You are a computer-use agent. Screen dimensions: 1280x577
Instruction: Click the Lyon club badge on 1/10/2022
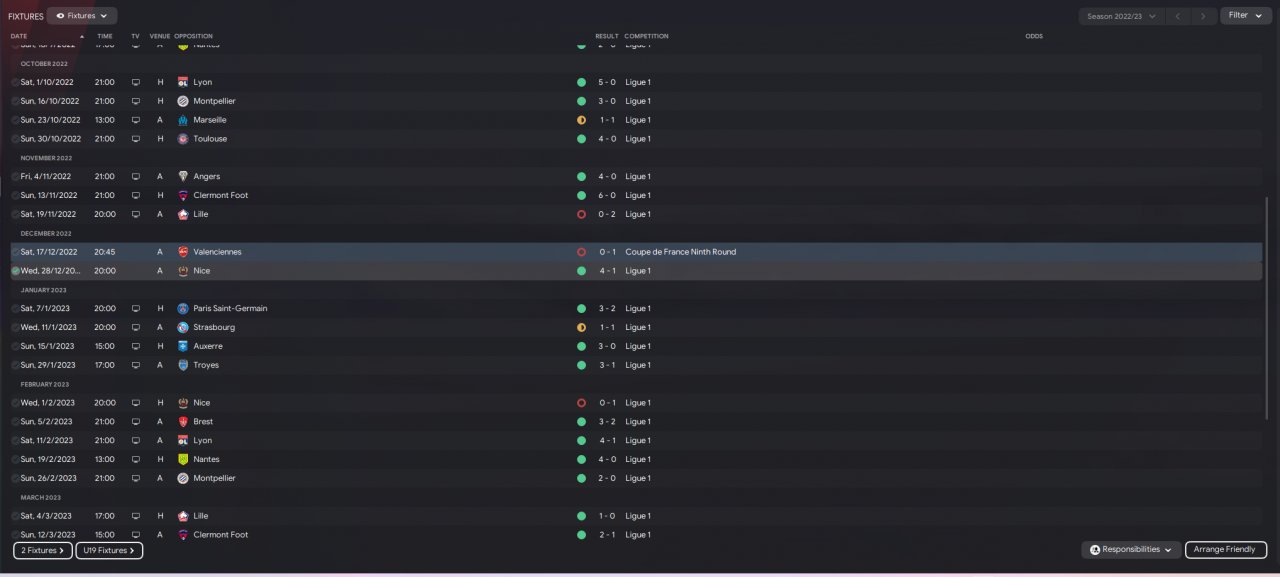point(183,82)
